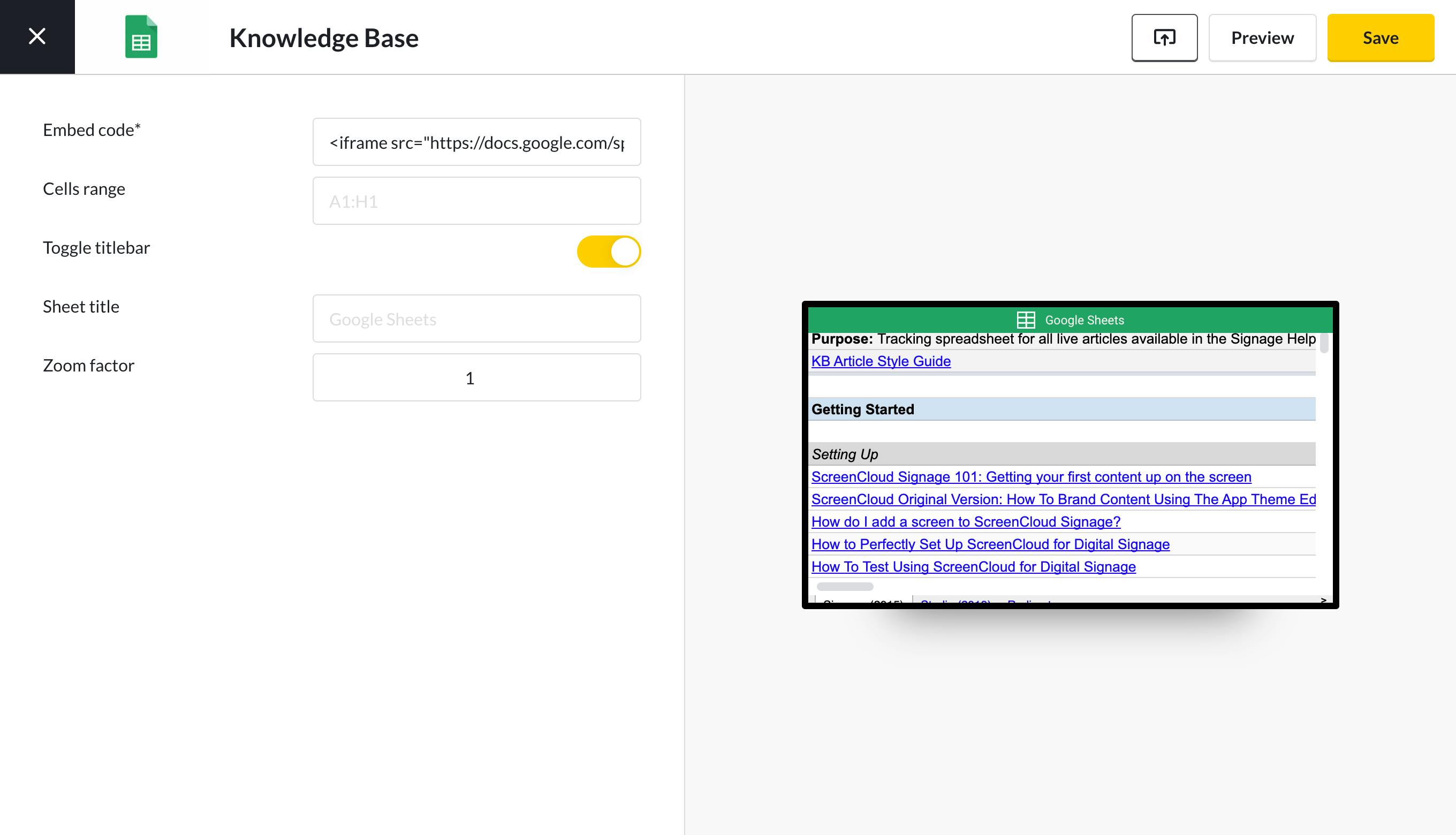Open the Preview
Viewport: 1456px width, 835px height.
tap(1262, 38)
